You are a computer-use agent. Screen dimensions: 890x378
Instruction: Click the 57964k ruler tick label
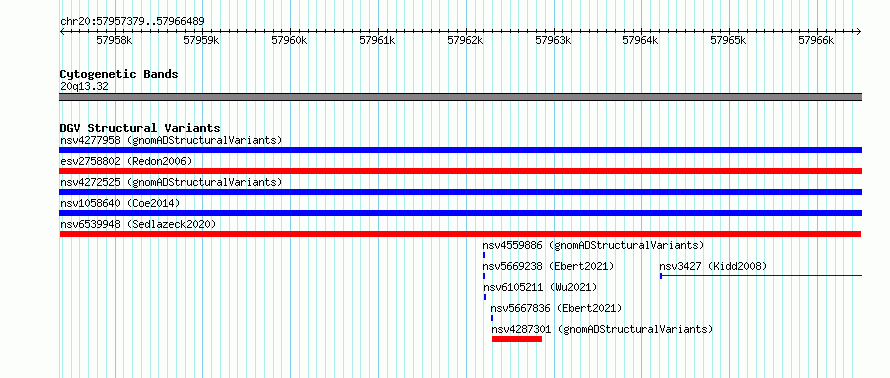(x=641, y=40)
